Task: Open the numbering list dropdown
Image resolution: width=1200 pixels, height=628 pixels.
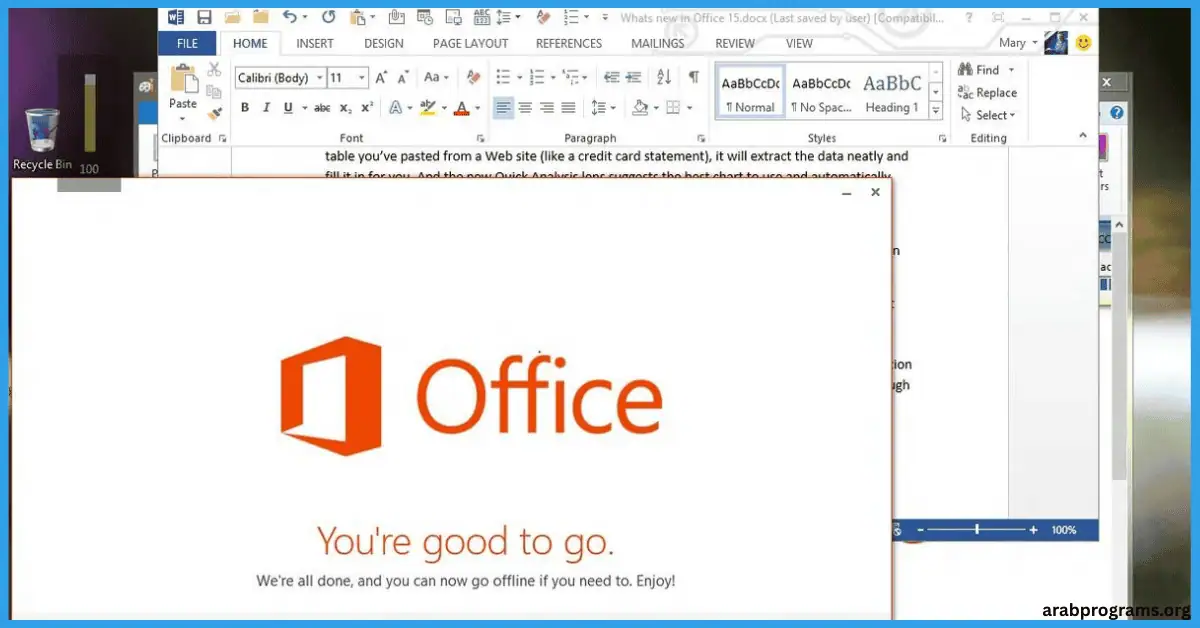Action: point(552,77)
